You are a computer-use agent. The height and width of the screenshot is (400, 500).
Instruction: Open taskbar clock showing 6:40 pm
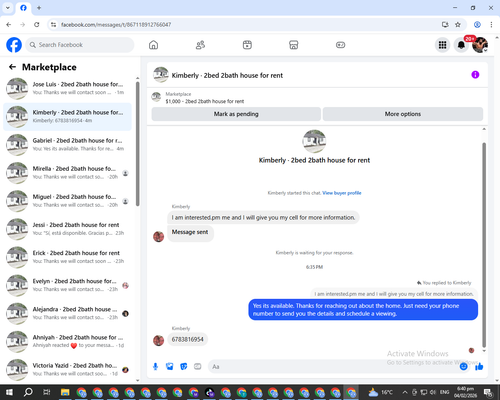pos(465,392)
